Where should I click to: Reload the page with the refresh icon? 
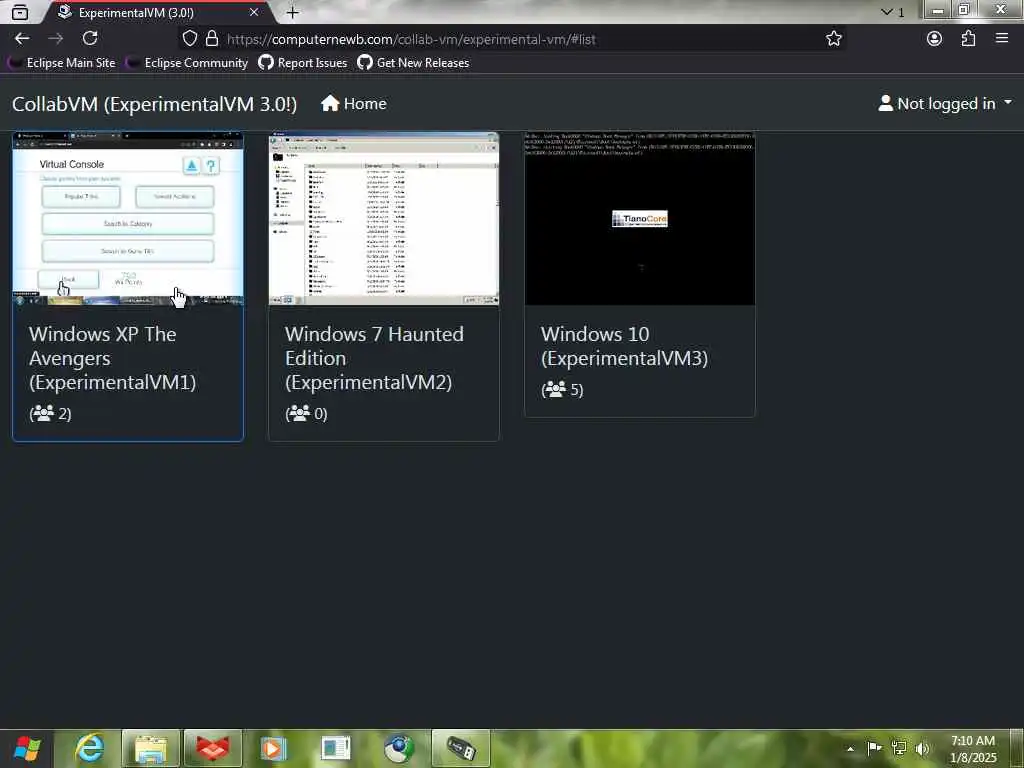[90, 39]
